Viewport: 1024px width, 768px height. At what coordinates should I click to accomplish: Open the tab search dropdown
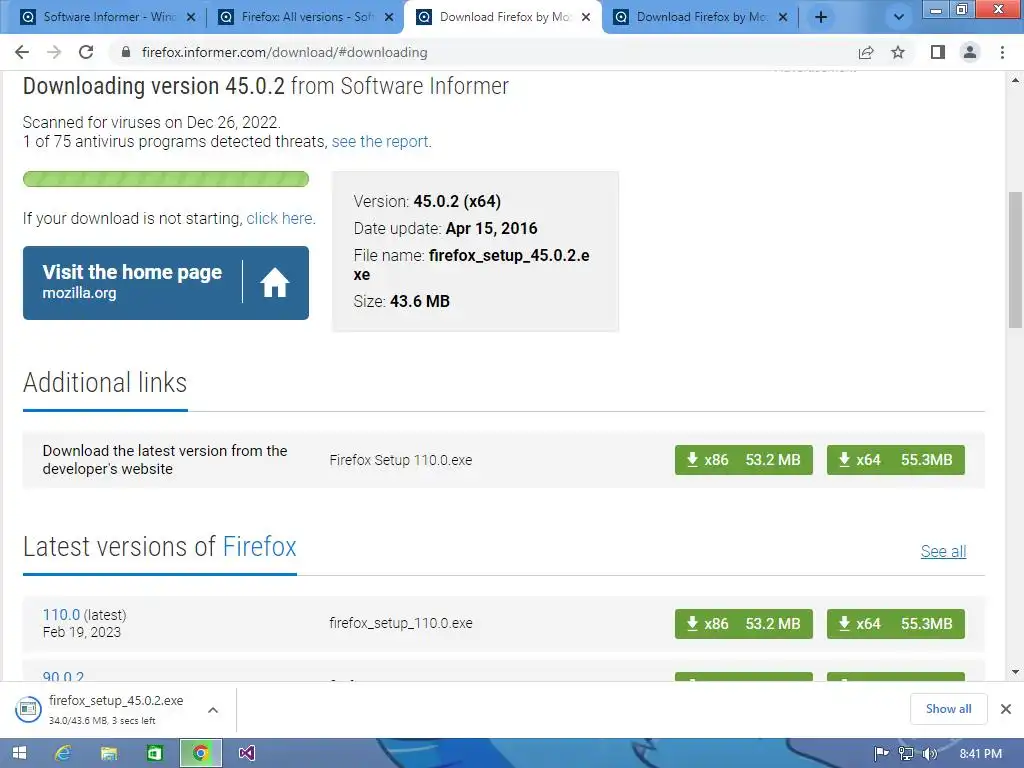899,17
